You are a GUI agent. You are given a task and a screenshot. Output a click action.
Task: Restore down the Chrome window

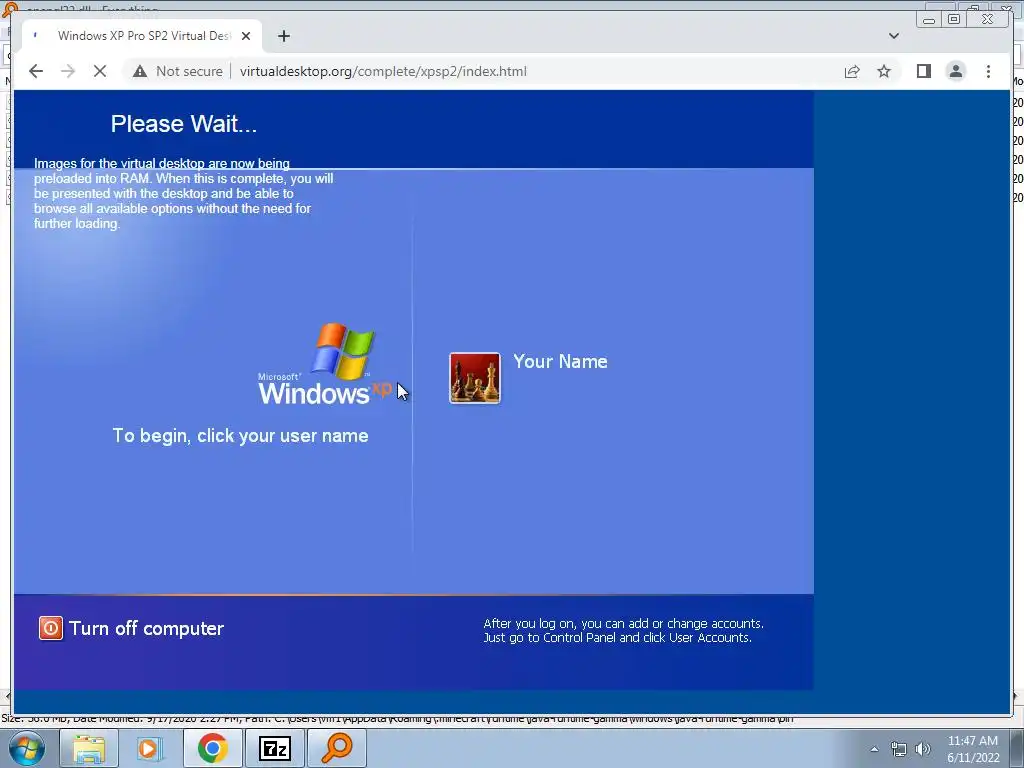(954, 19)
